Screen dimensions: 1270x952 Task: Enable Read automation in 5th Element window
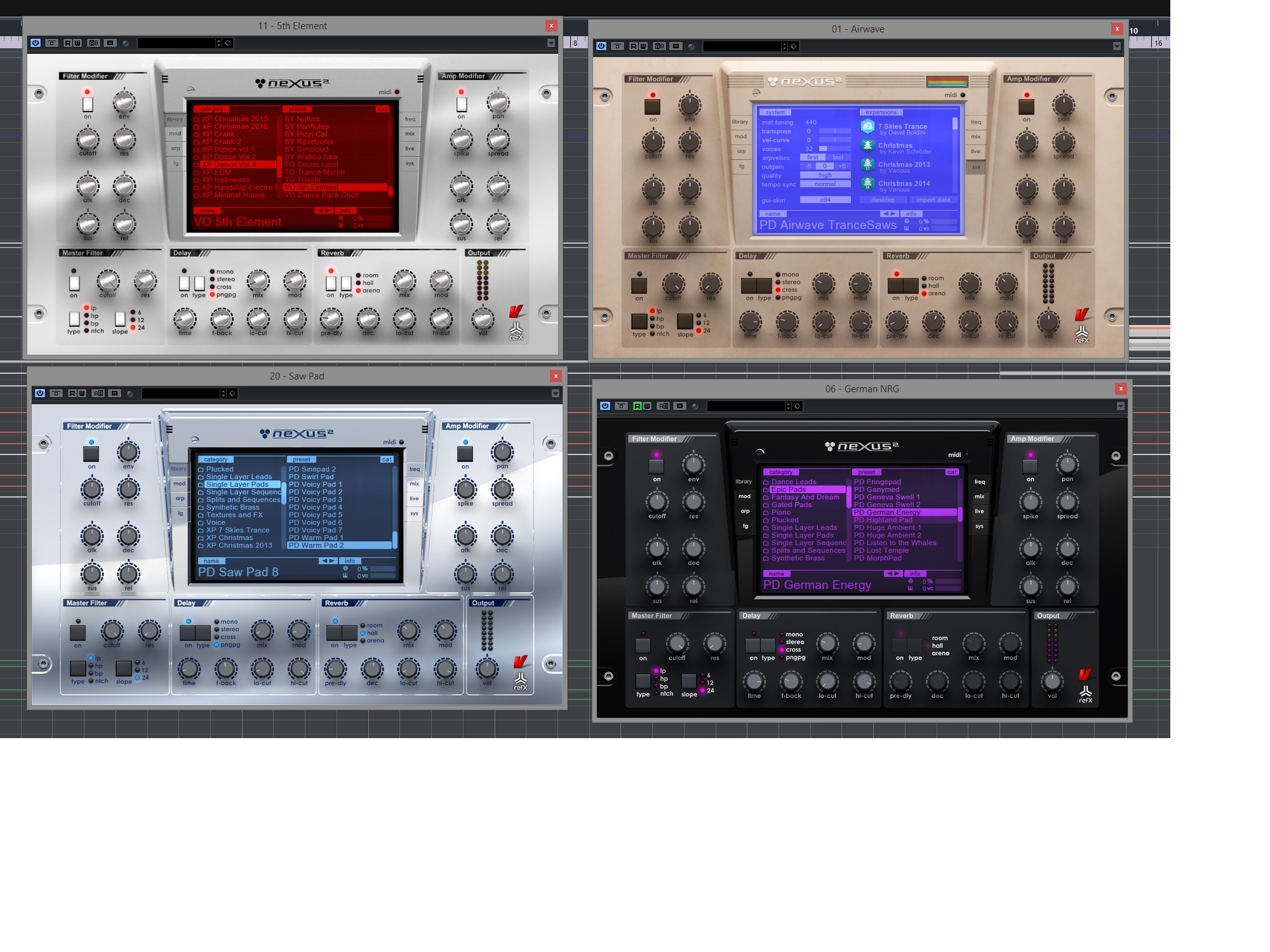(x=68, y=43)
